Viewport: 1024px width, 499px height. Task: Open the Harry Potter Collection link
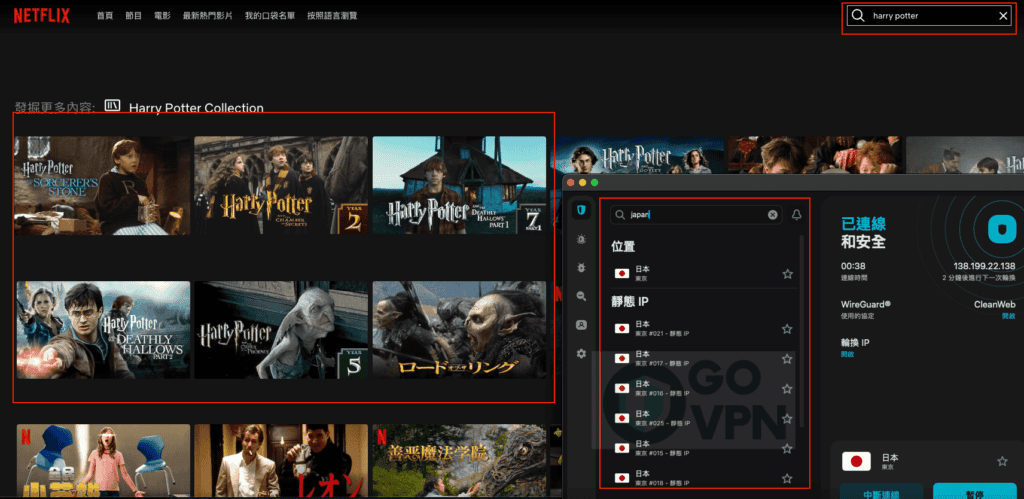tap(196, 108)
